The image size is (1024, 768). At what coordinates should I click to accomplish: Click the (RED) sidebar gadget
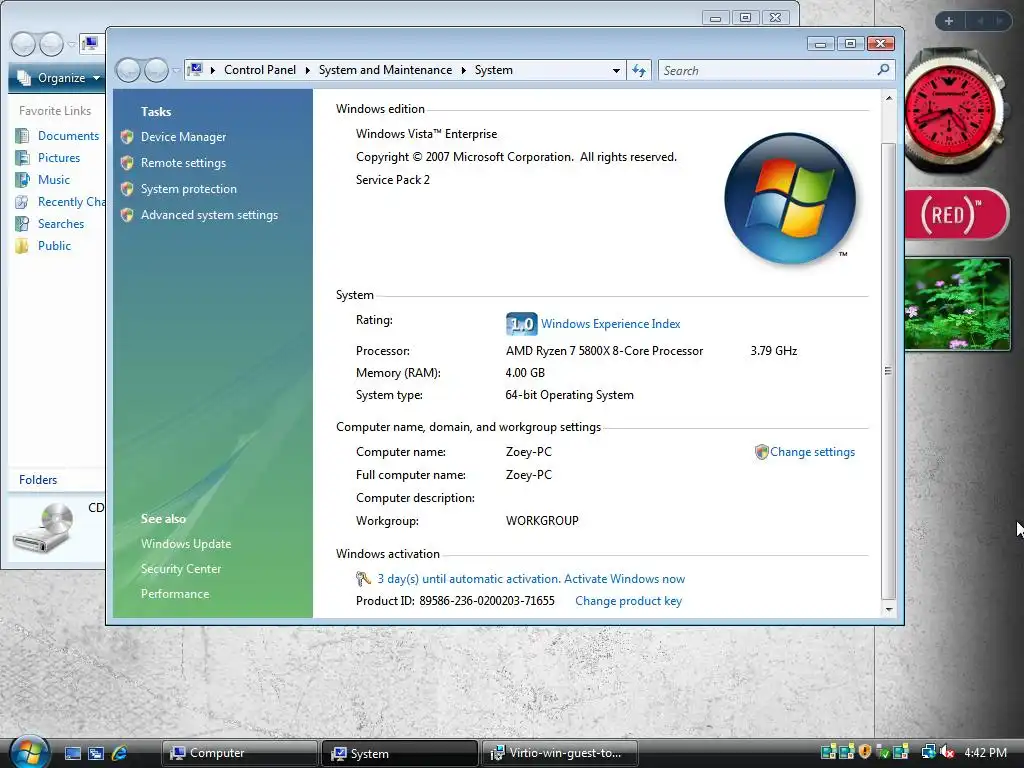tap(957, 214)
